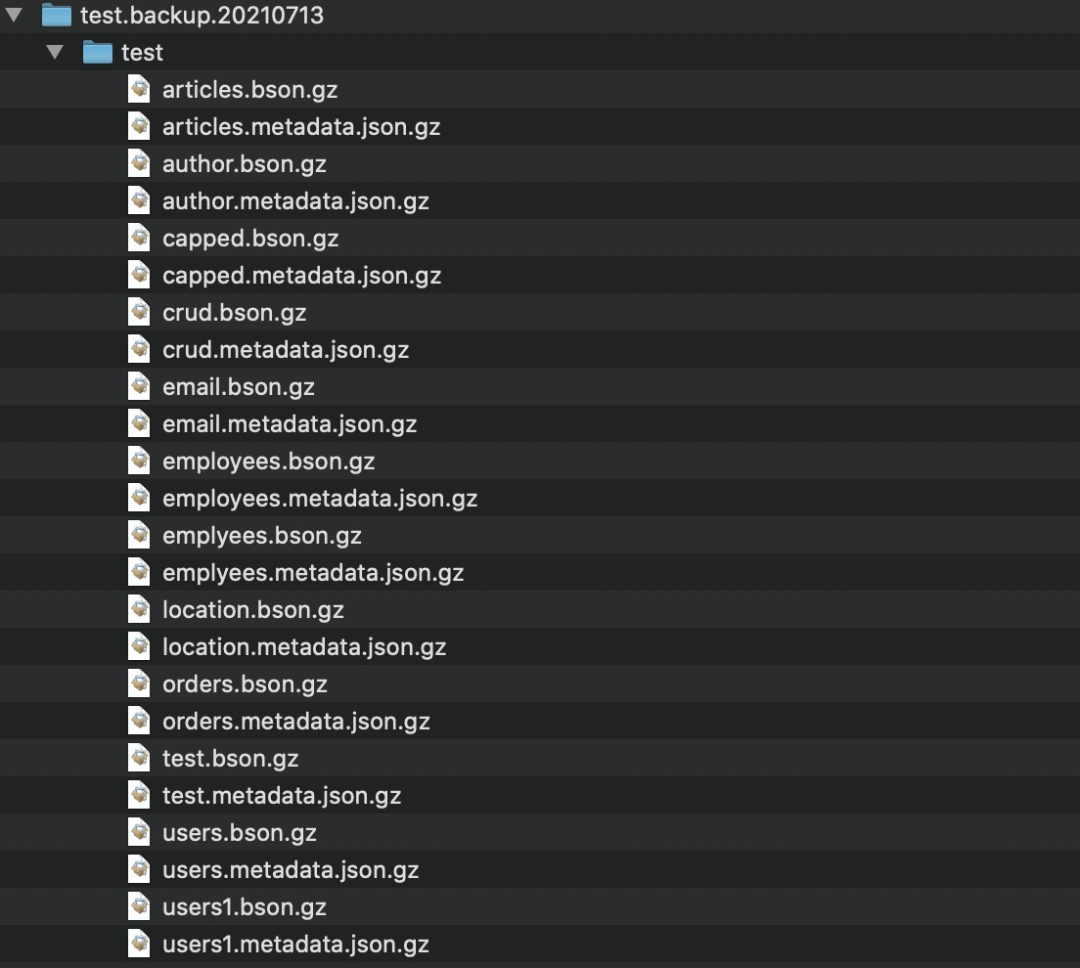Select file name articles.bson.gz
The height and width of the screenshot is (968, 1080).
250,90
